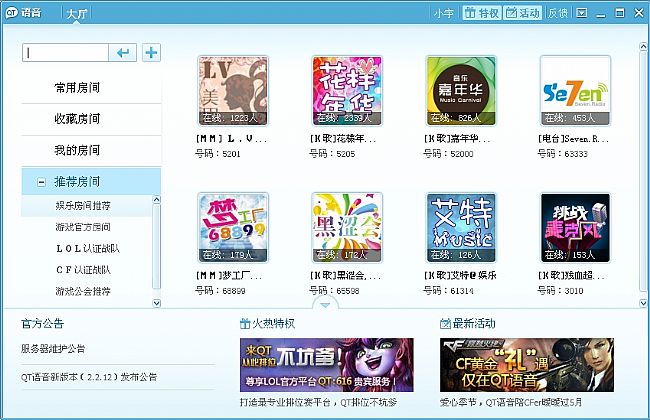Screen dimensions: 650x420
Task: Open the 活动 activities page
Action: 523,13
